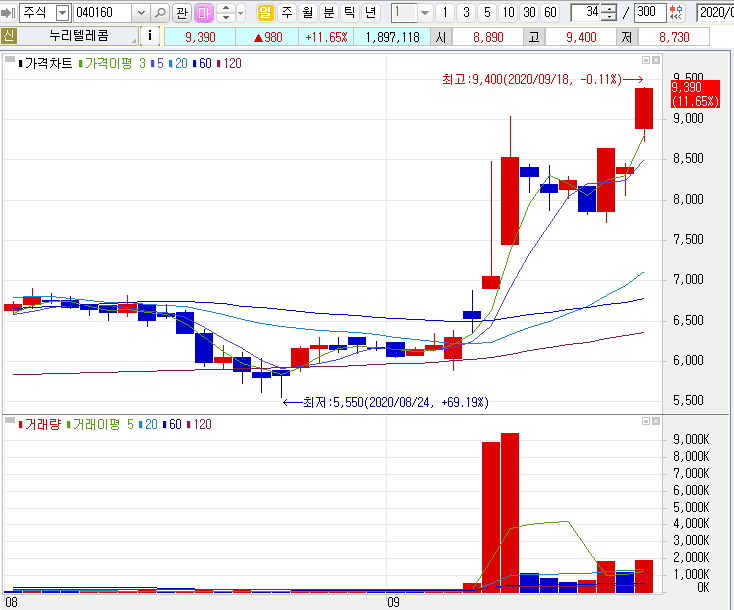The height and width of the screenshot is (610, 734).
Task: Select the 분 minute chart period
Action: click(329, 12)
